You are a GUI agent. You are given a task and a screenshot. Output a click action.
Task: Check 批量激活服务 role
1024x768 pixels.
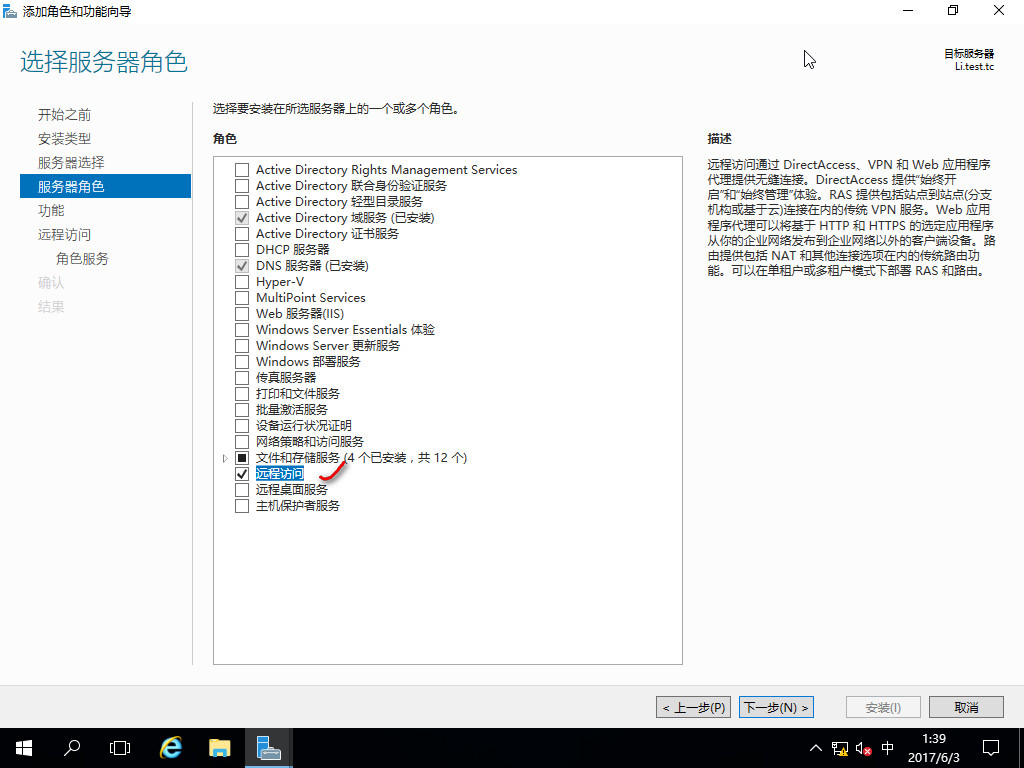pyautogui.click(x=242, y=410)
